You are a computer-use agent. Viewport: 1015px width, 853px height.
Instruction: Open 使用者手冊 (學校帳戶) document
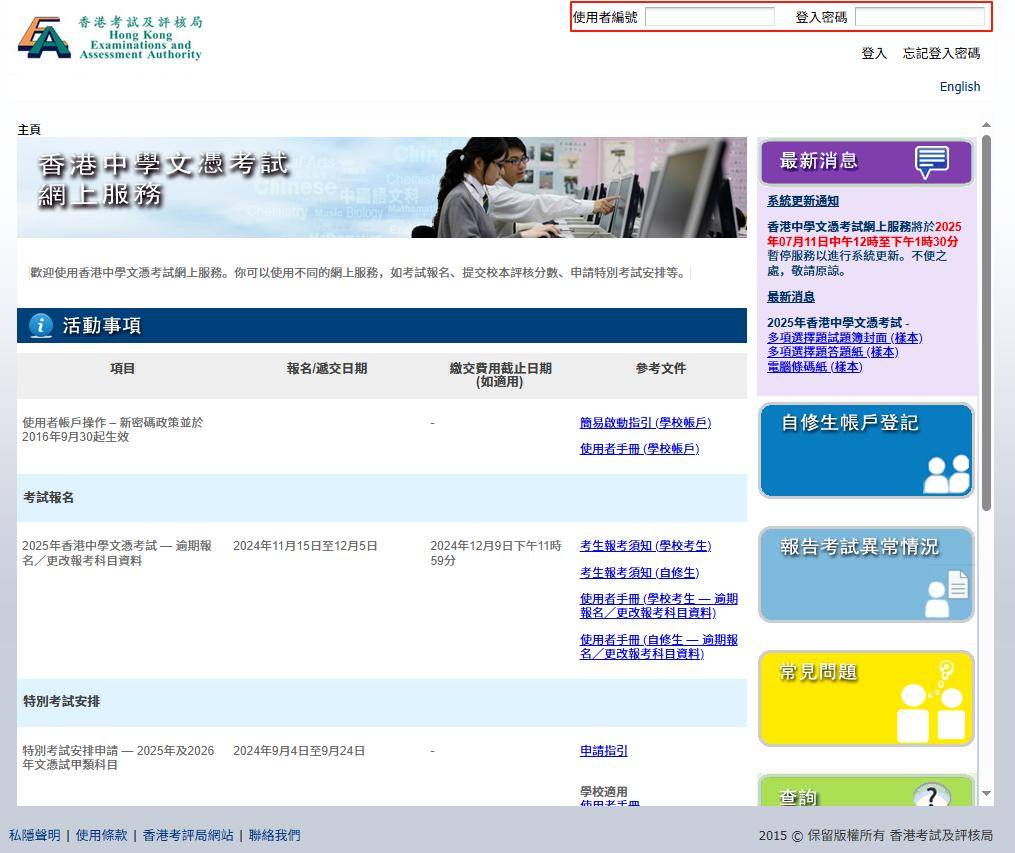[640, 449]
